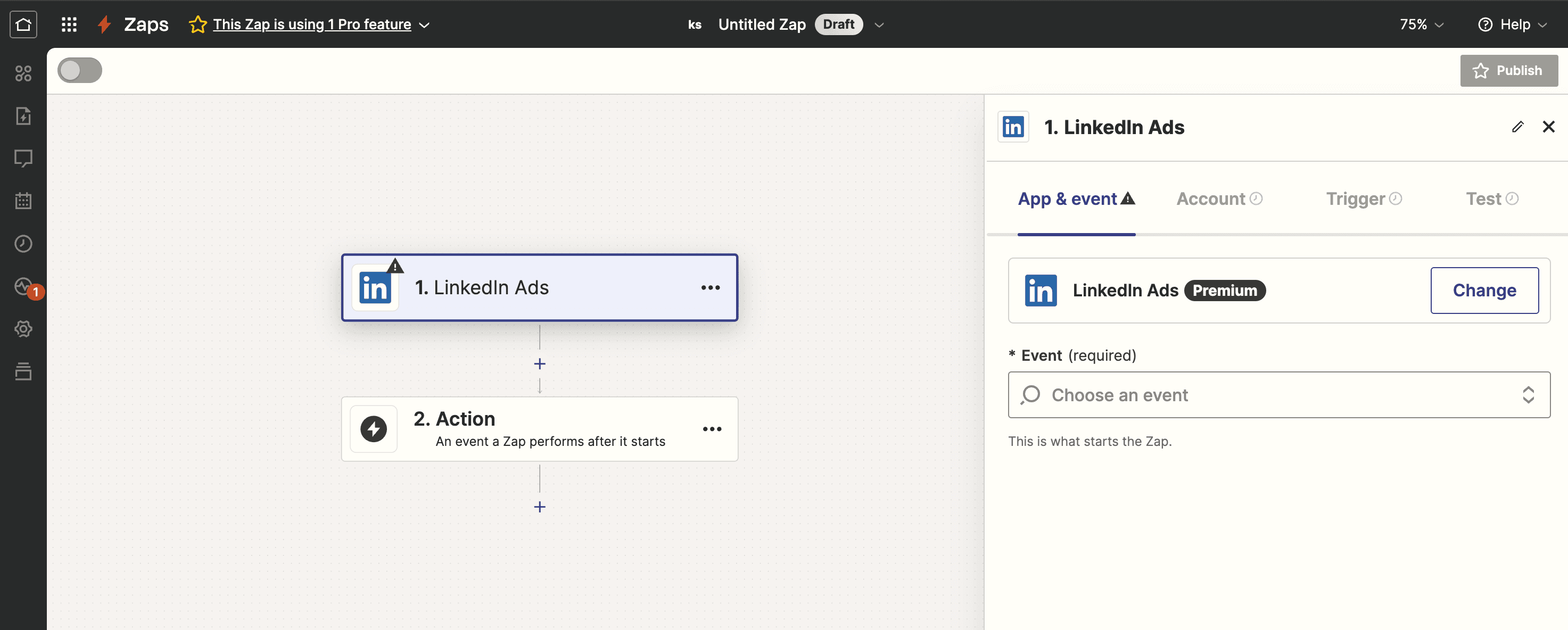This screenshot has height=630, width=1568.
Task: Open the comments icon in sidebar
Action: [x=23, y=158]
